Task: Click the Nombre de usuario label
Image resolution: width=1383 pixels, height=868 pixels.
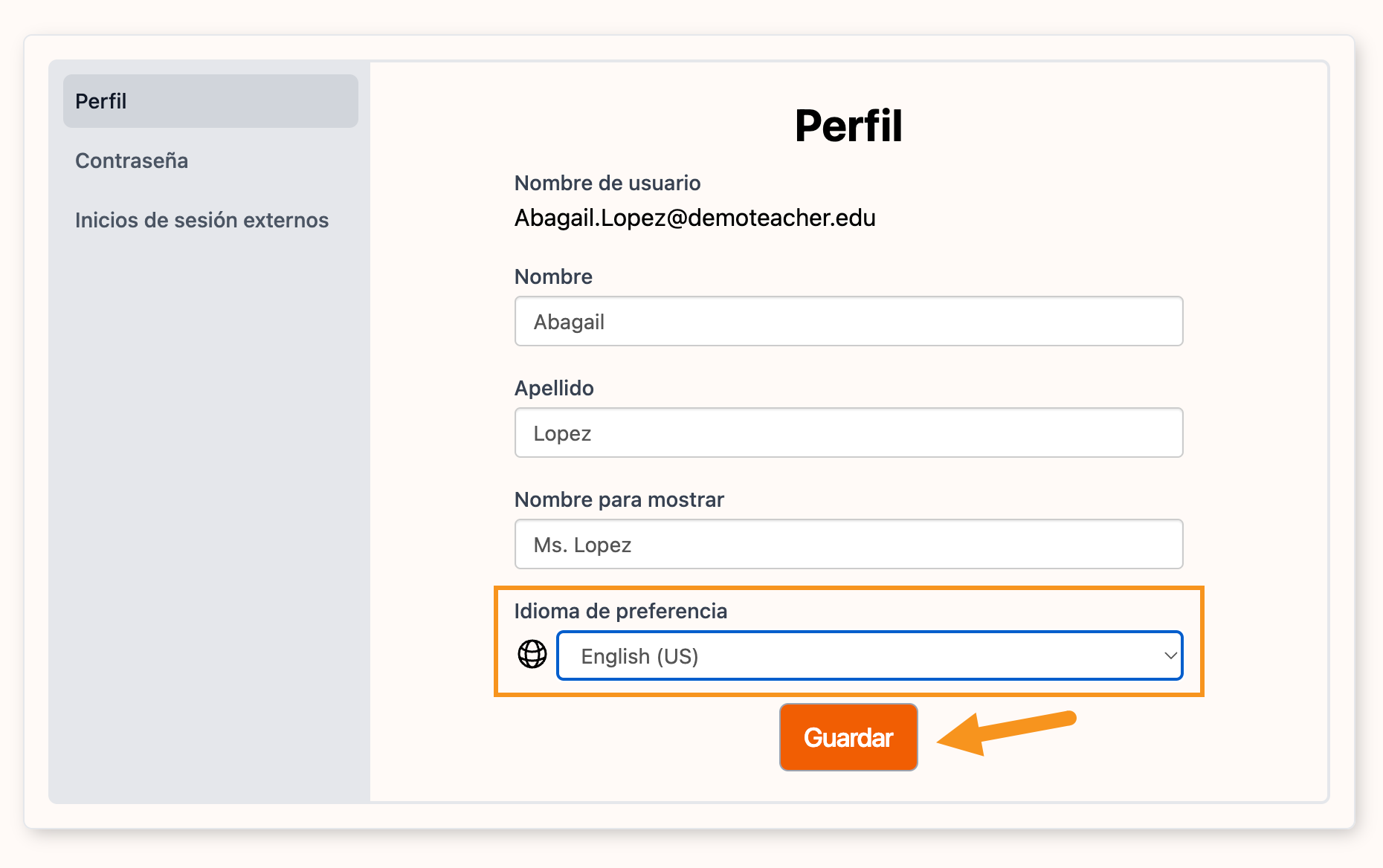Action: [607, 183]
